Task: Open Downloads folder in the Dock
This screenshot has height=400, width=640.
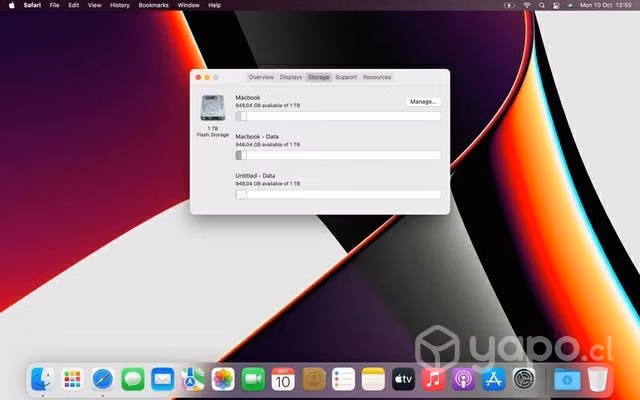Action: (x=567, y=379)
